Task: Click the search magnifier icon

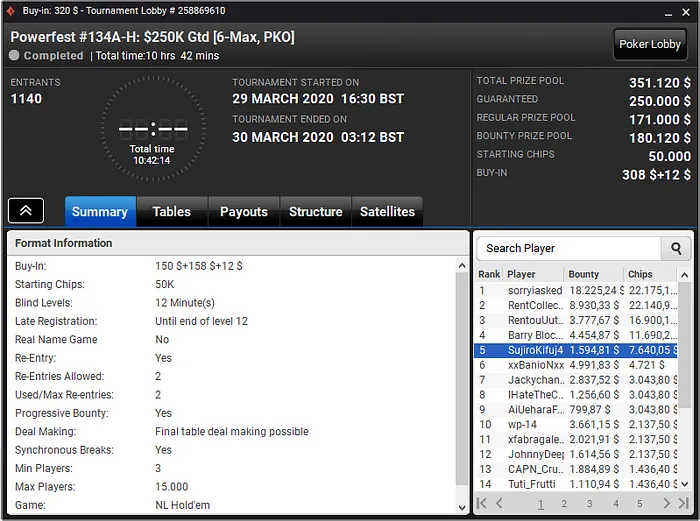Action: click(676, 248)
